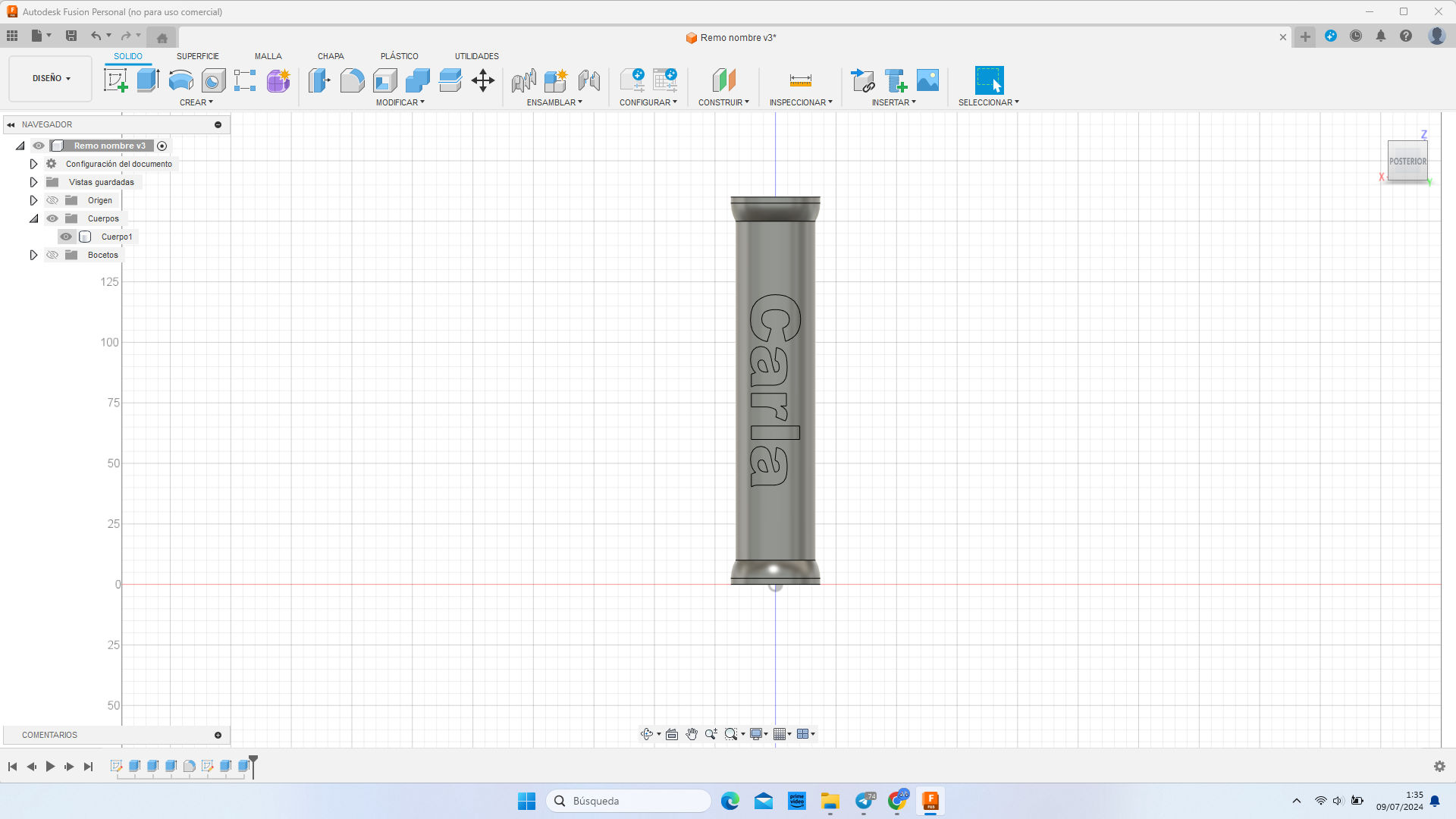This screenshot has width=1456, height=819.
Task: Select the Offset Face tool
Action: coord(450,80)
